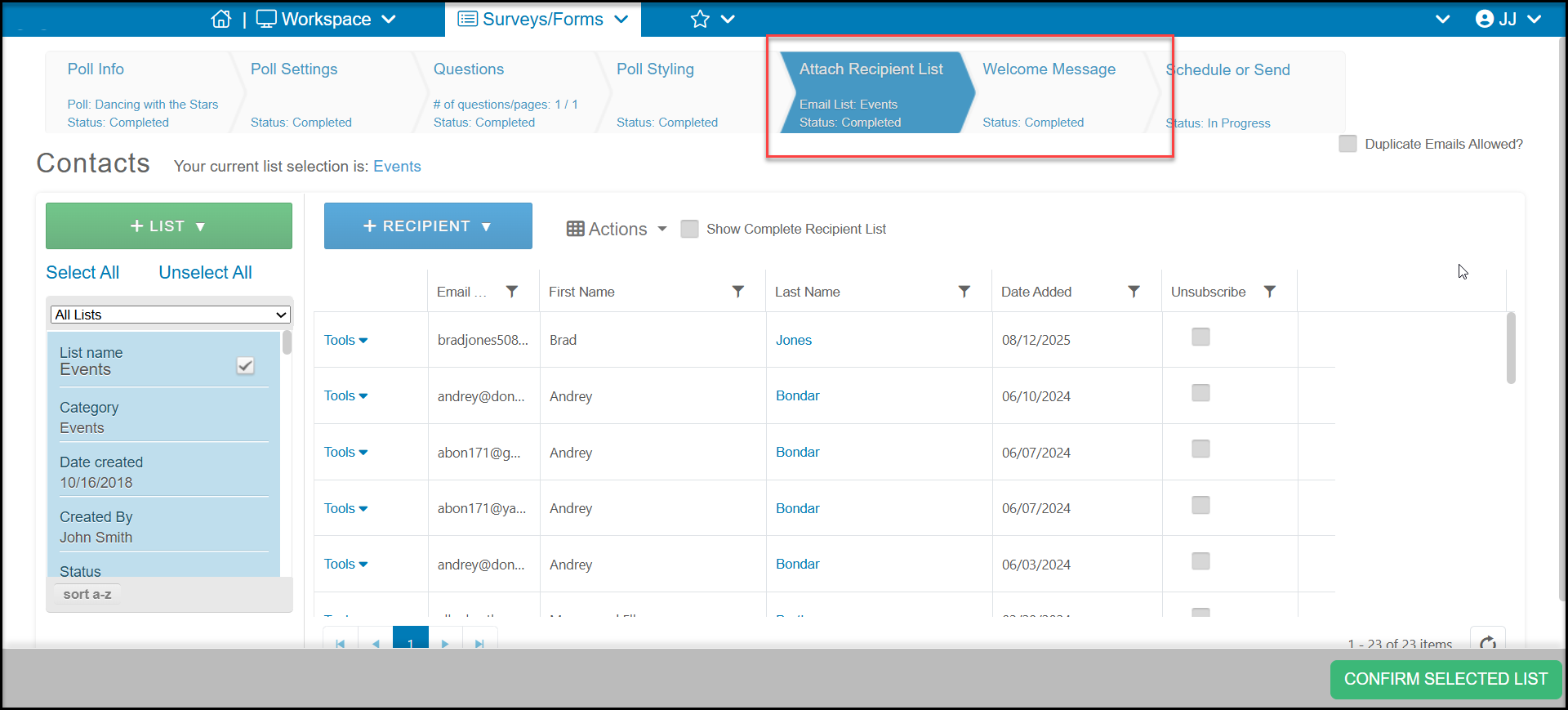Filter the First Name column
1568x710 pixels.
(738, 292)
